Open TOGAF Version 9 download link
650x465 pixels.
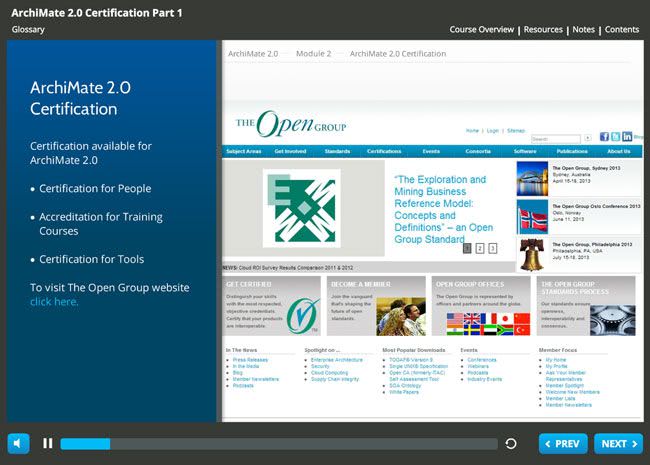pyautogui.click(x=411, y=360)
